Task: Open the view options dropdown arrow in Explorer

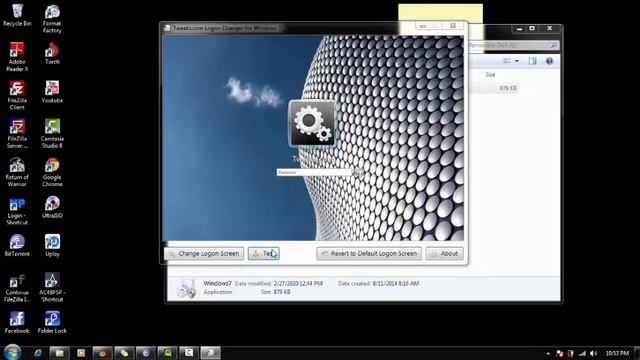Action: point(517,61)
